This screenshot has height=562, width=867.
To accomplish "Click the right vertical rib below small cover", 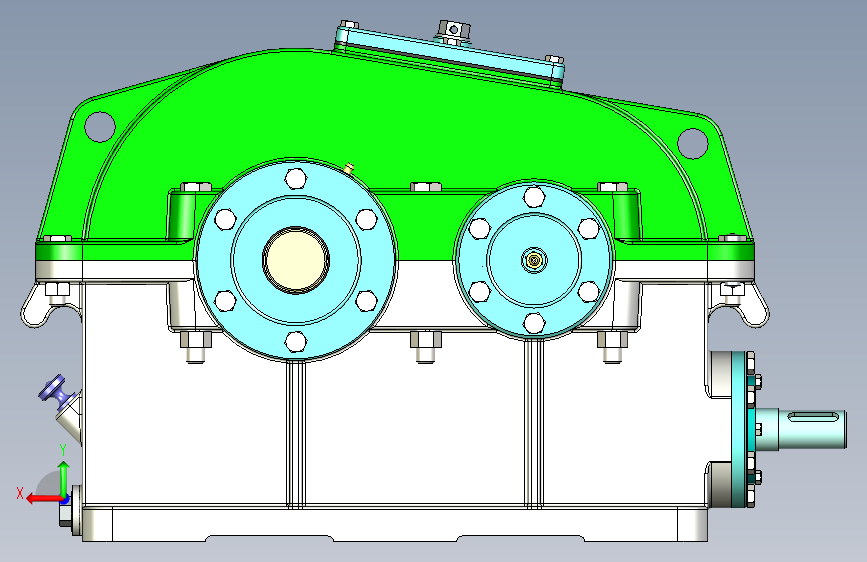I will click(x=534, y=423).
